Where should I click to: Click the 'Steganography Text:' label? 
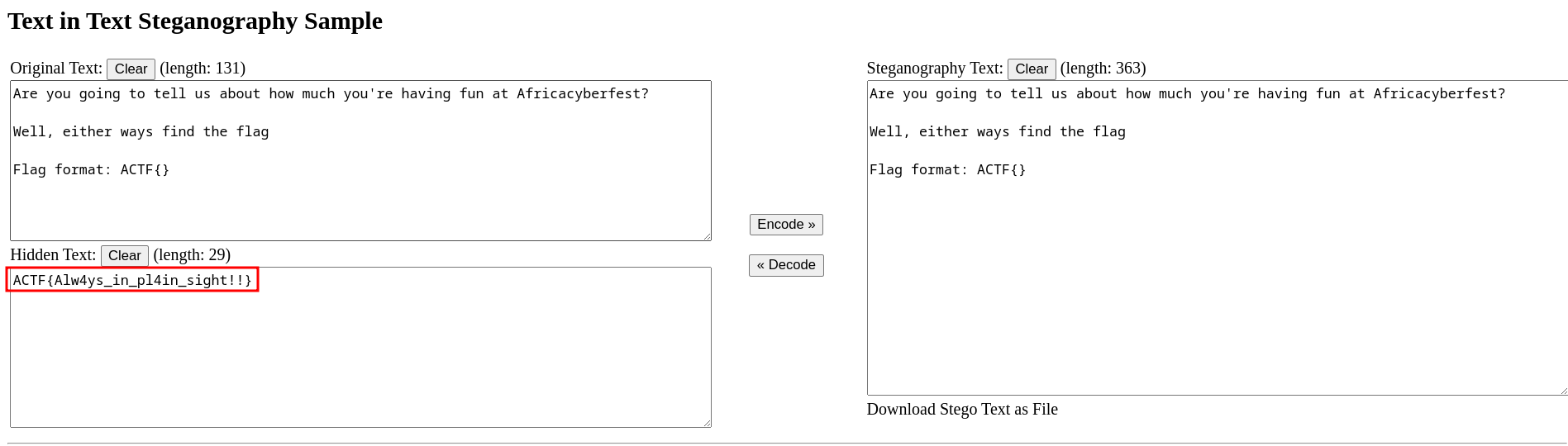point(934,69)
